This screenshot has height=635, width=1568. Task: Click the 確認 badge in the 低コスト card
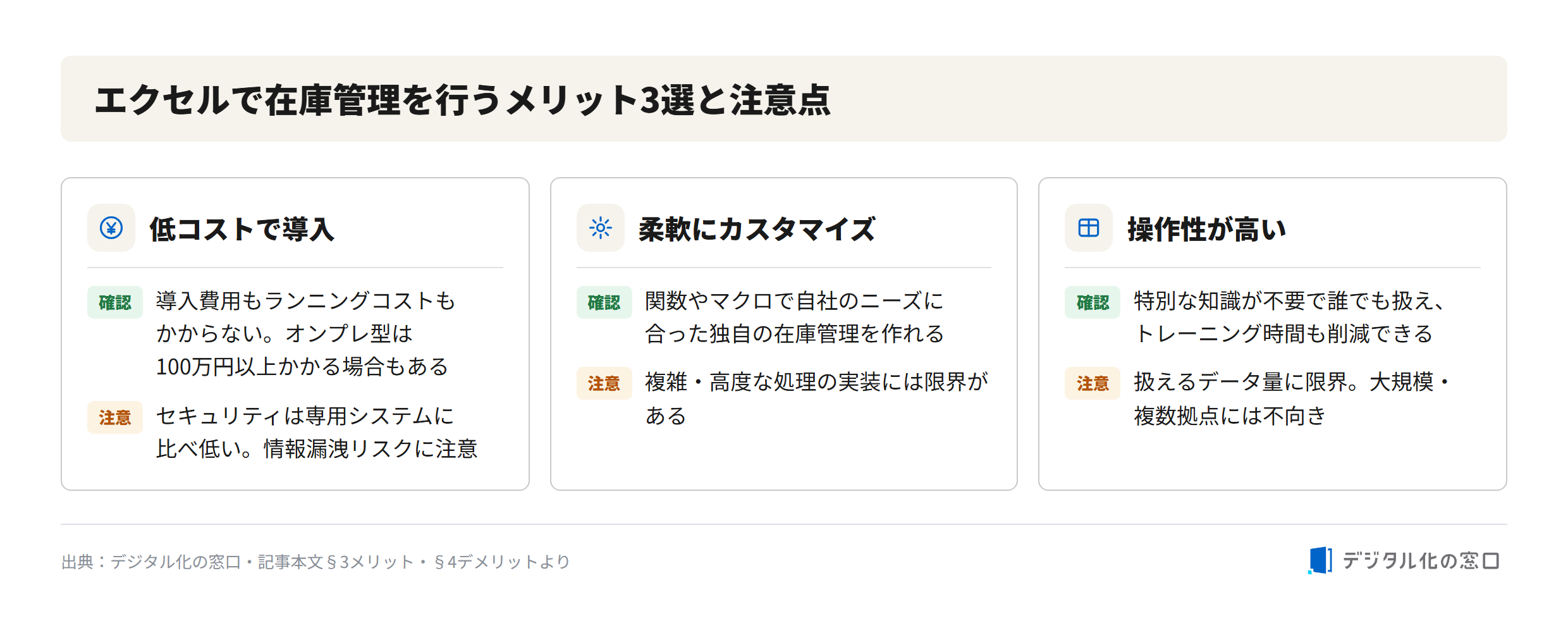(x=115, y=302)
